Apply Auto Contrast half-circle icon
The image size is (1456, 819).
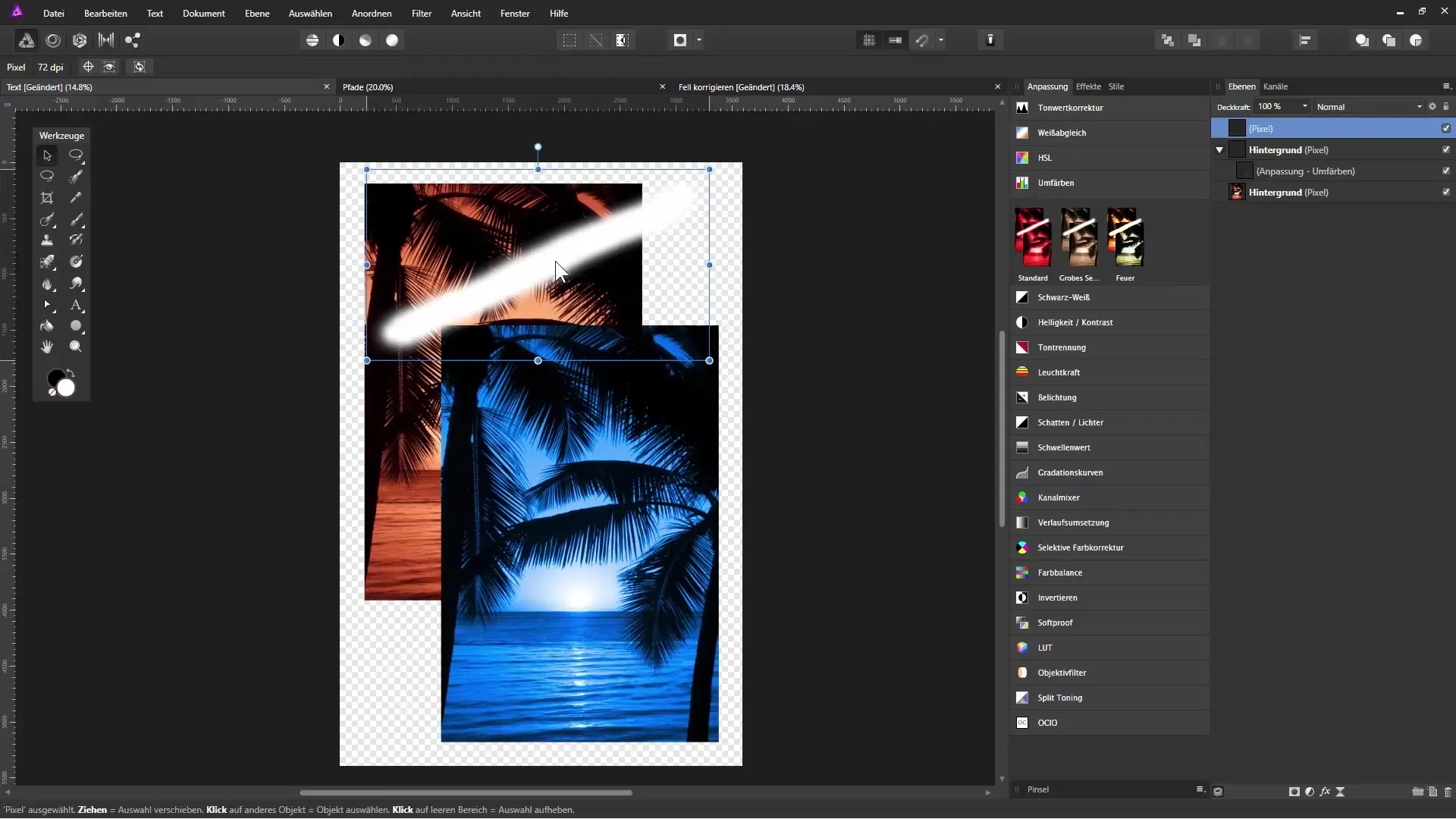coord(338,40)
